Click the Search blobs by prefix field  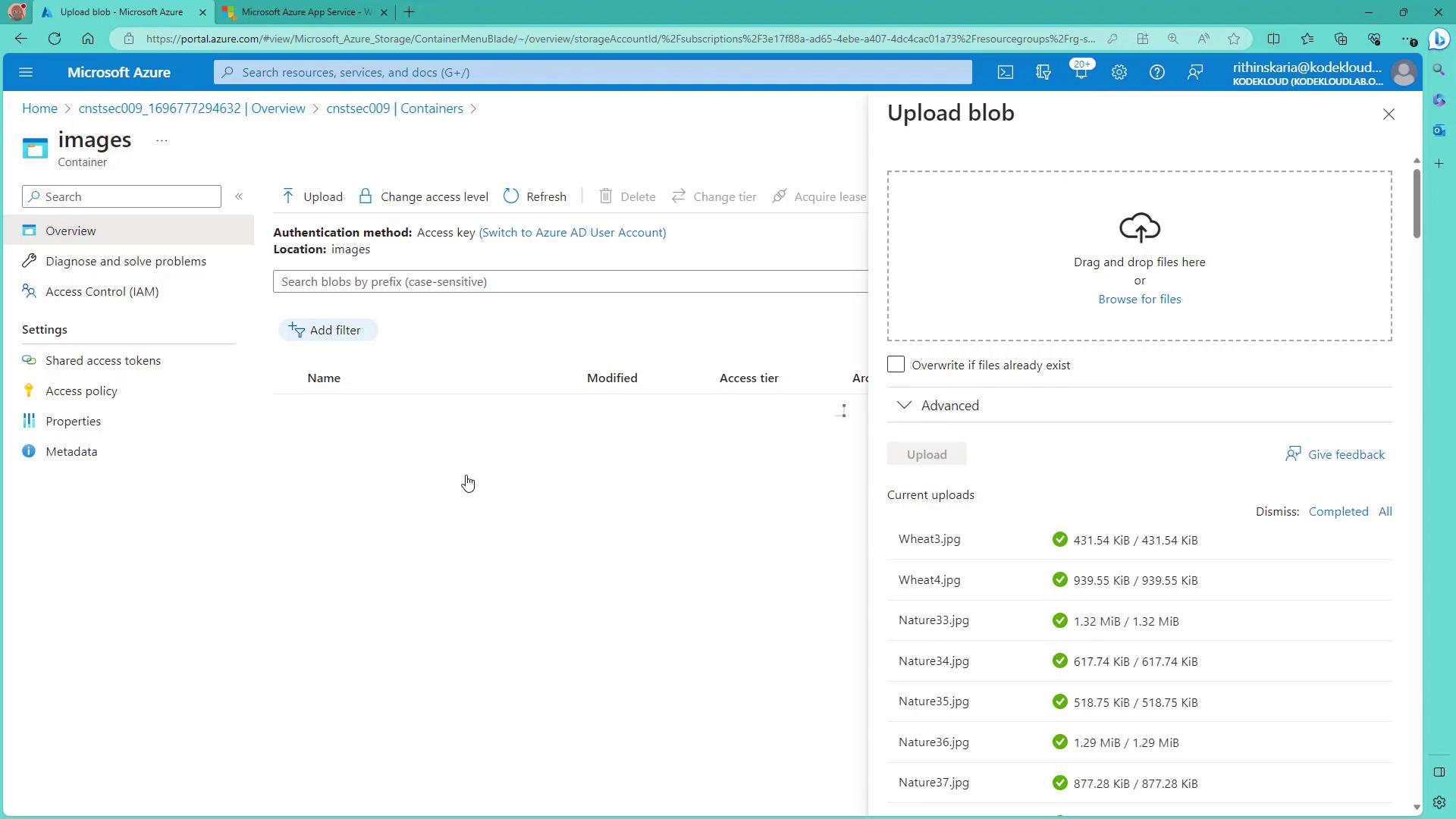(x=569, y=281)
